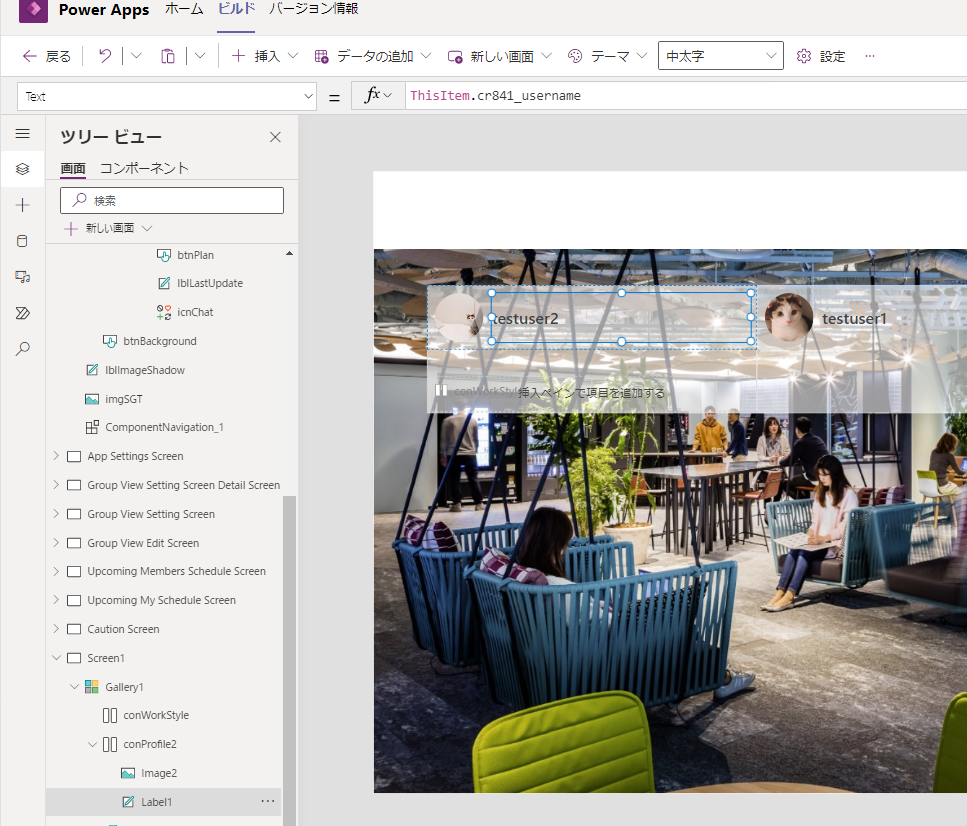Select Image2 in the tree view
The width and height of the screenshot is (967, 826).
click(x=158, y=773)
